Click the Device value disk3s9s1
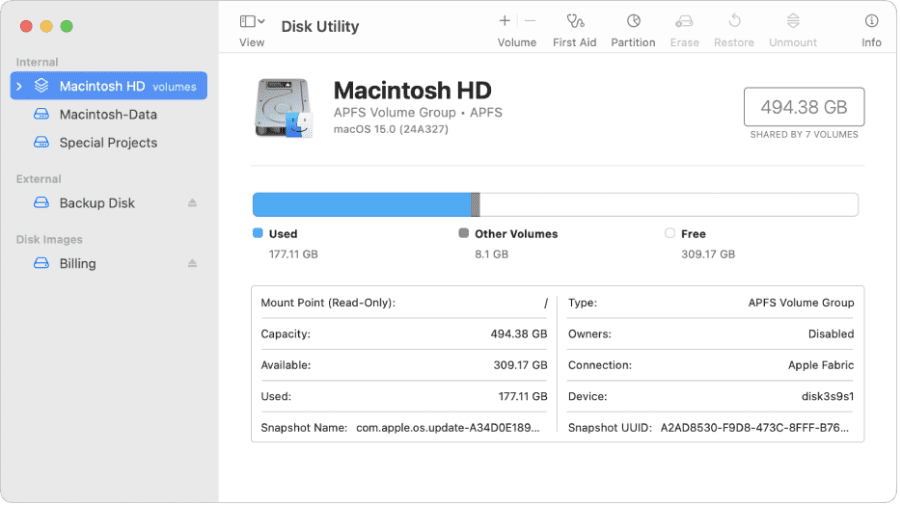 pyautogui.click(x=828, y=397)
